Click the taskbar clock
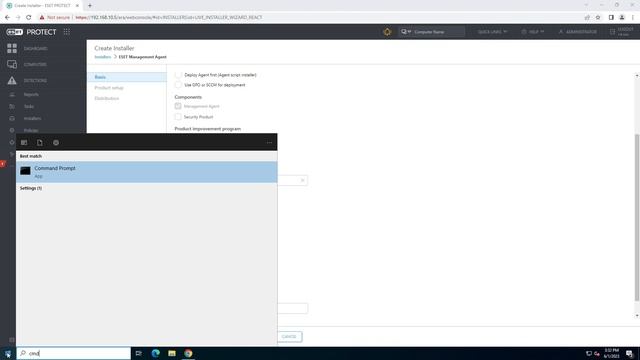 612,353
